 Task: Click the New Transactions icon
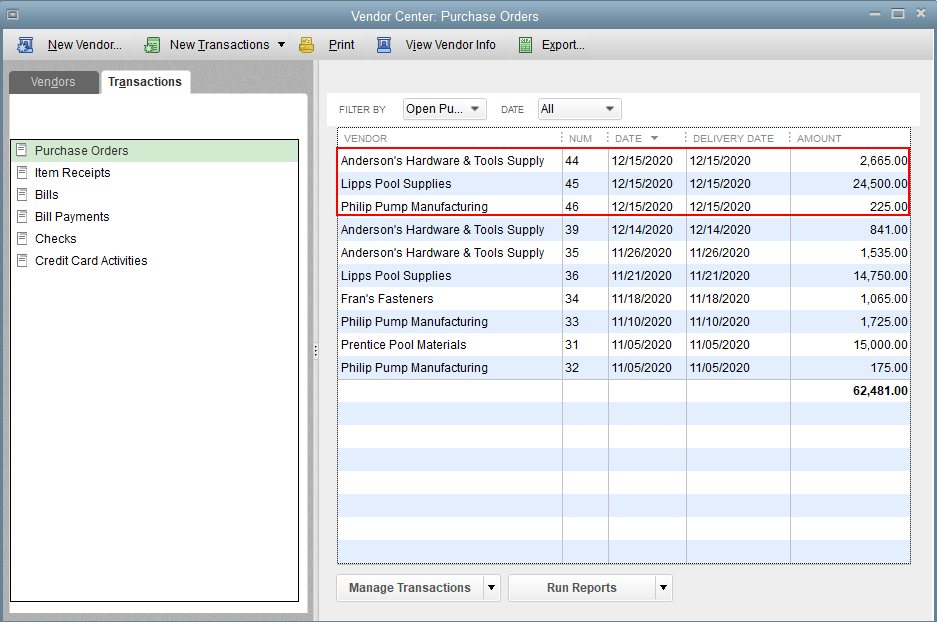152,45
